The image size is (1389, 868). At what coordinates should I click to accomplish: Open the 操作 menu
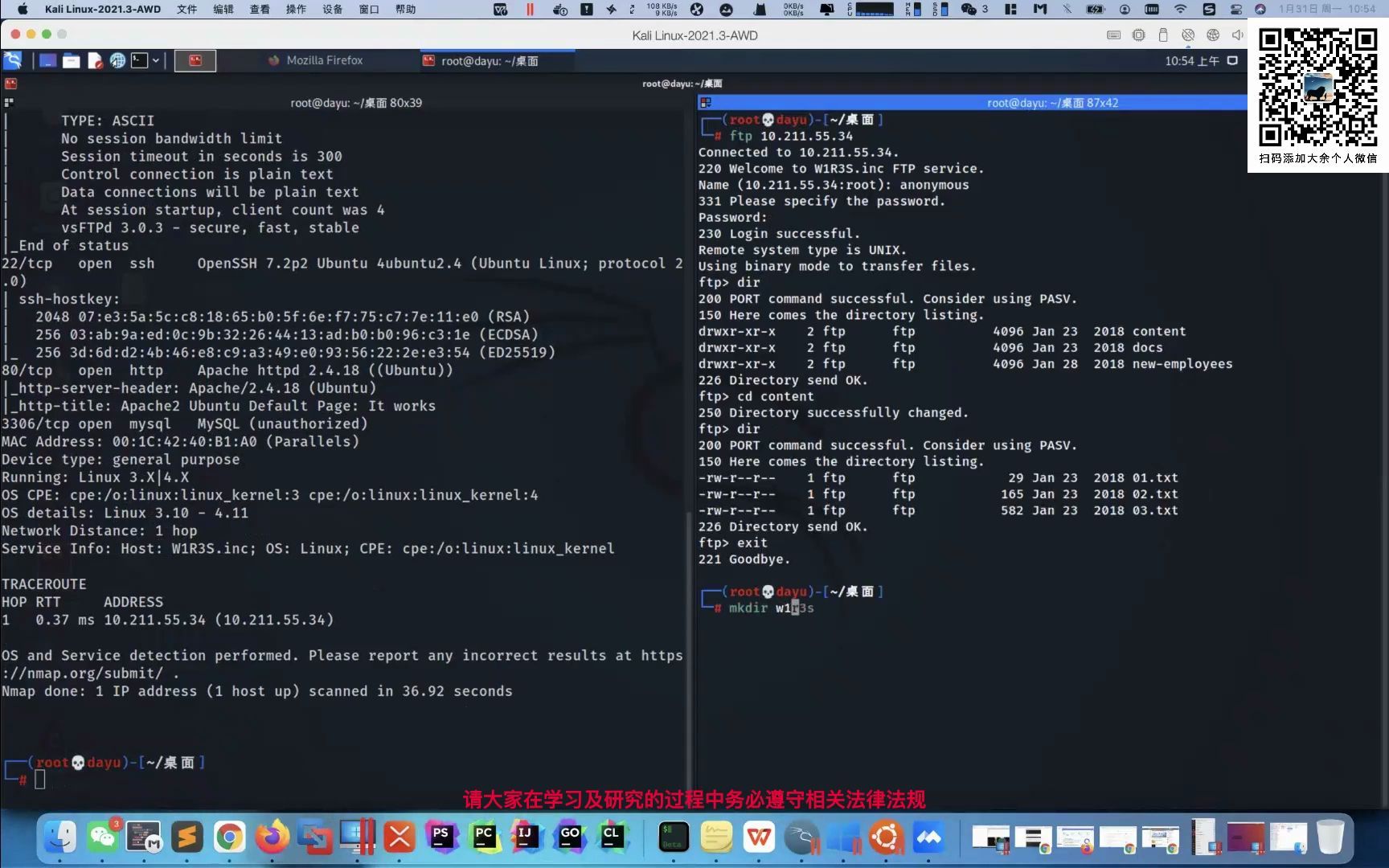point(296,9)
